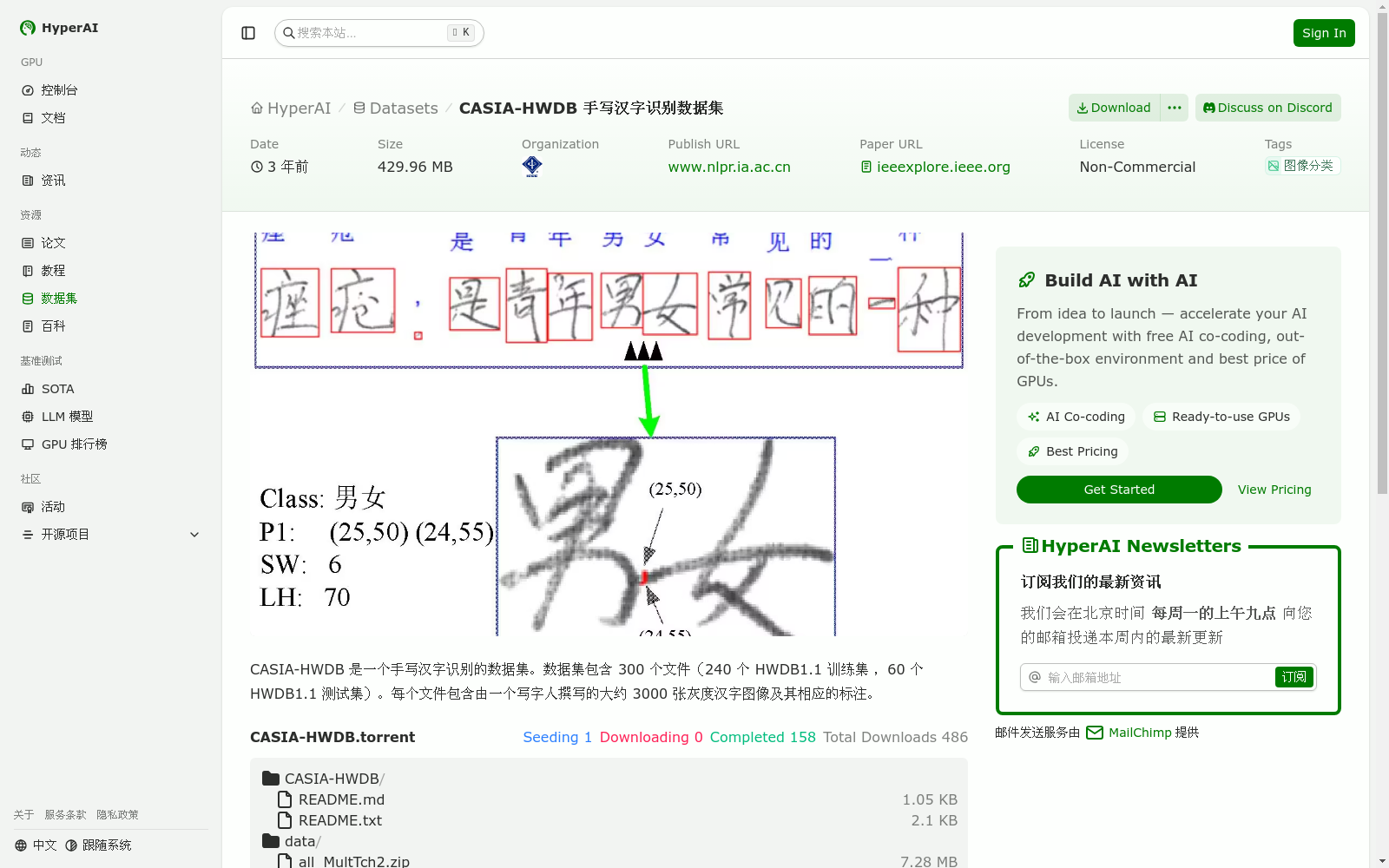Image resolution: width=1389 pixels, height=868 pixels.
Task: Click Completed 158 status text
Action: click(763, 737)
